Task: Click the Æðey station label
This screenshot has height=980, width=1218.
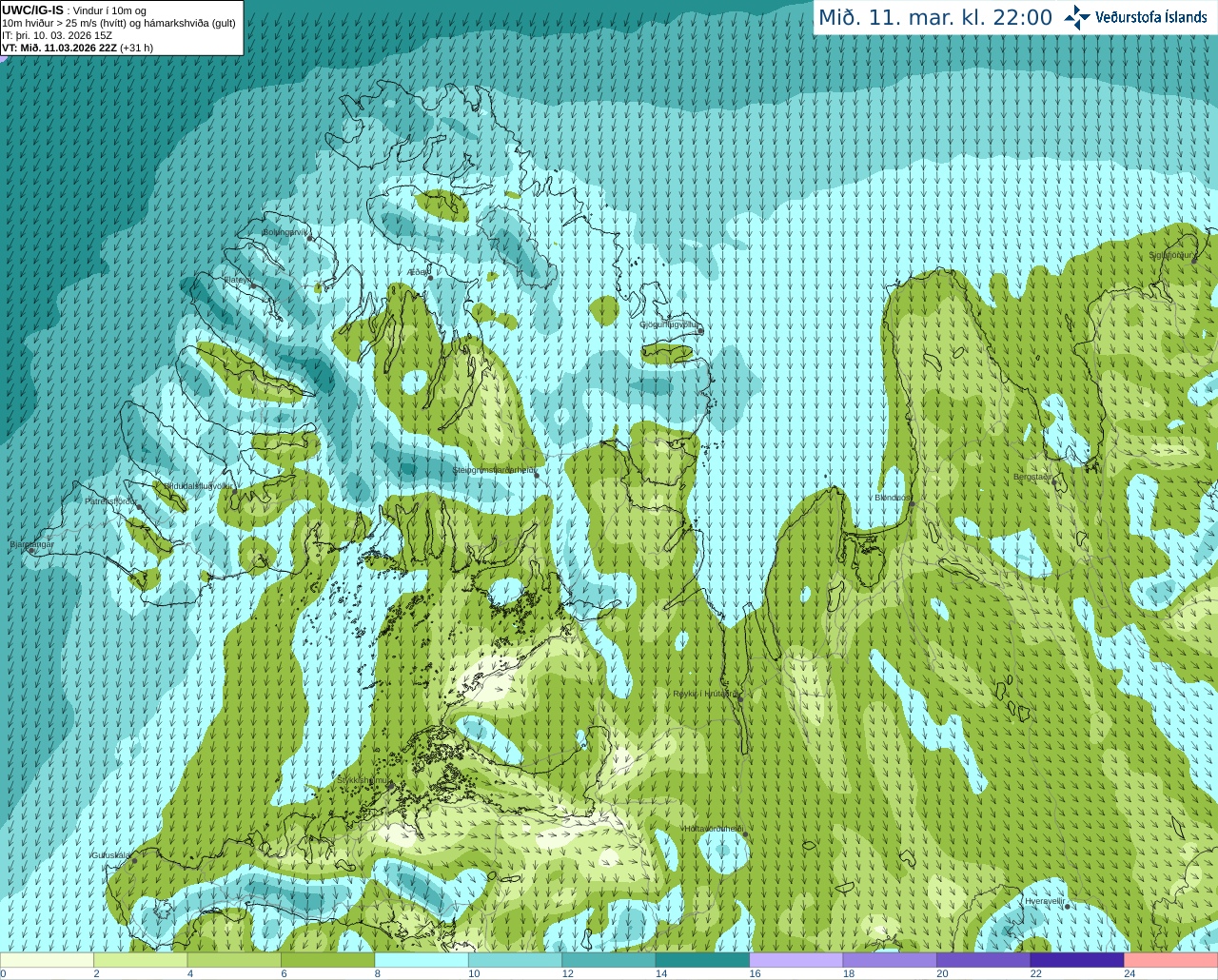Action: tap(418, 272)
